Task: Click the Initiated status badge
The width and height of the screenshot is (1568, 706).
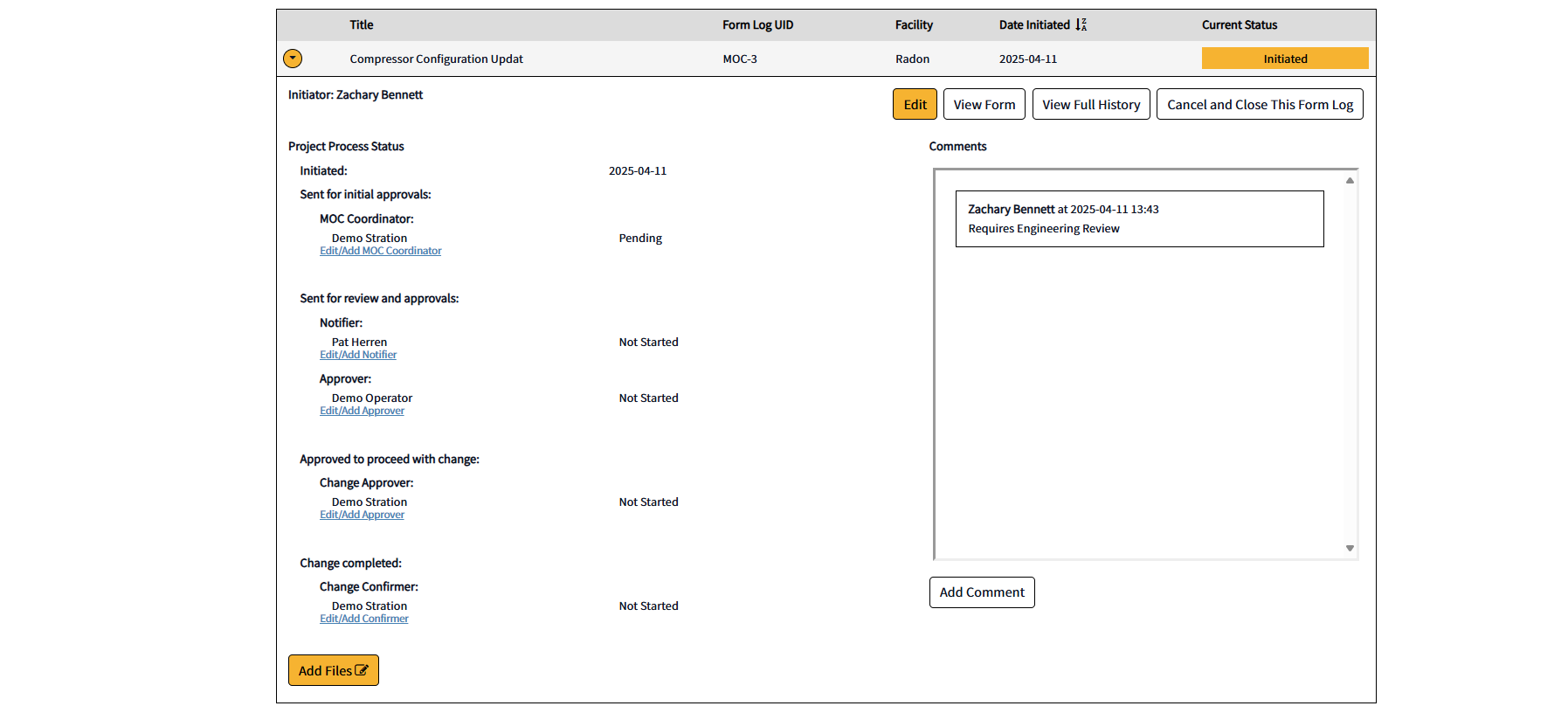Action: point(1285,59)
